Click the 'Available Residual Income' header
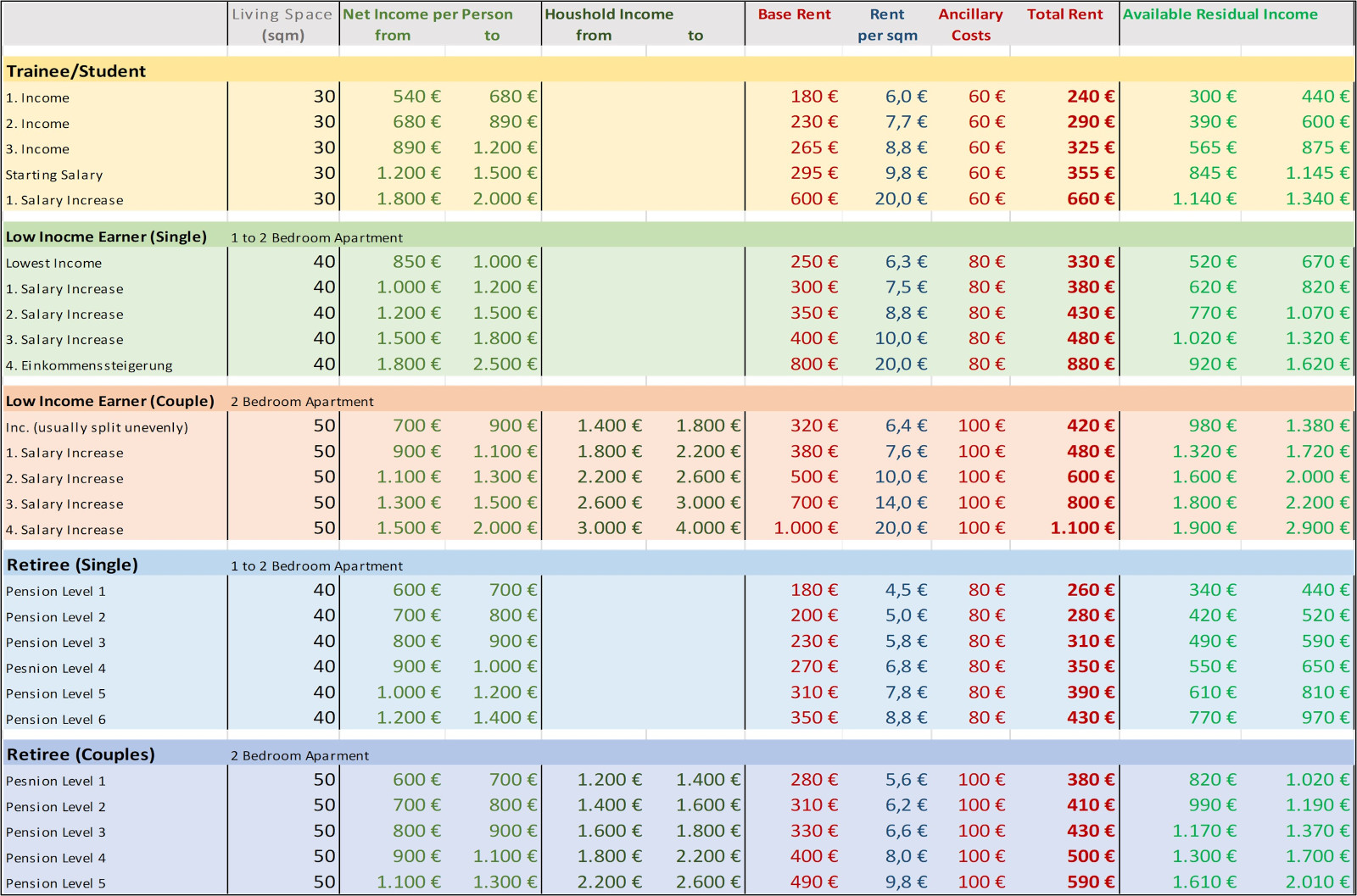The image size is (1357, 896). click(1220, 14)
